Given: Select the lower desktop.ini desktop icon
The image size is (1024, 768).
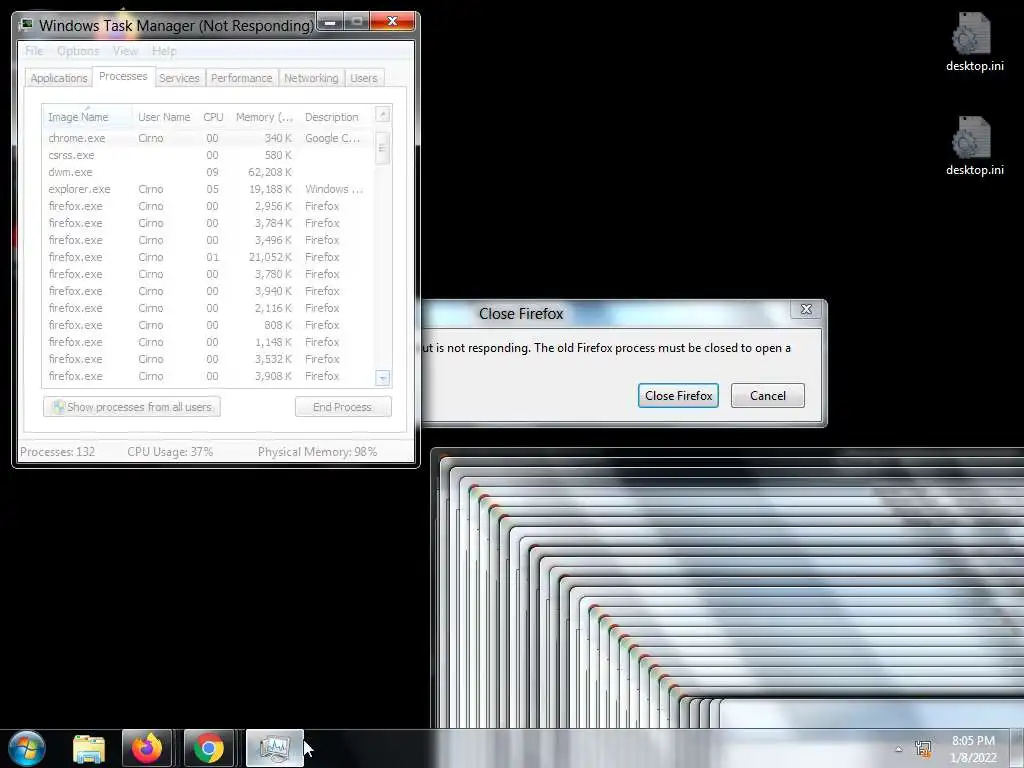Looking at the screenshot, I should 974,146.
